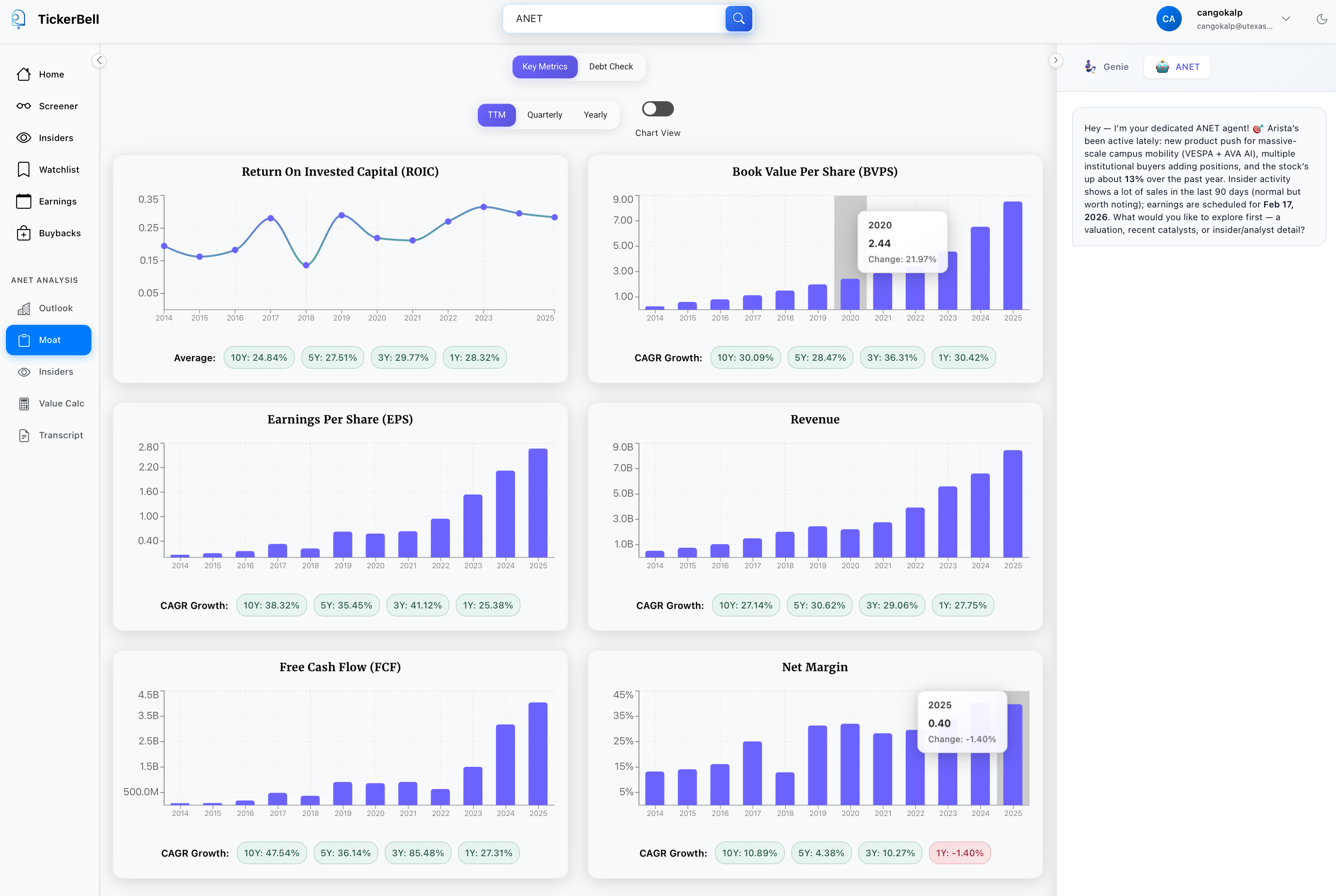This screenshot has width=1336, height=896.
Task: Open the Buybacks section
Action: point(59,233)
